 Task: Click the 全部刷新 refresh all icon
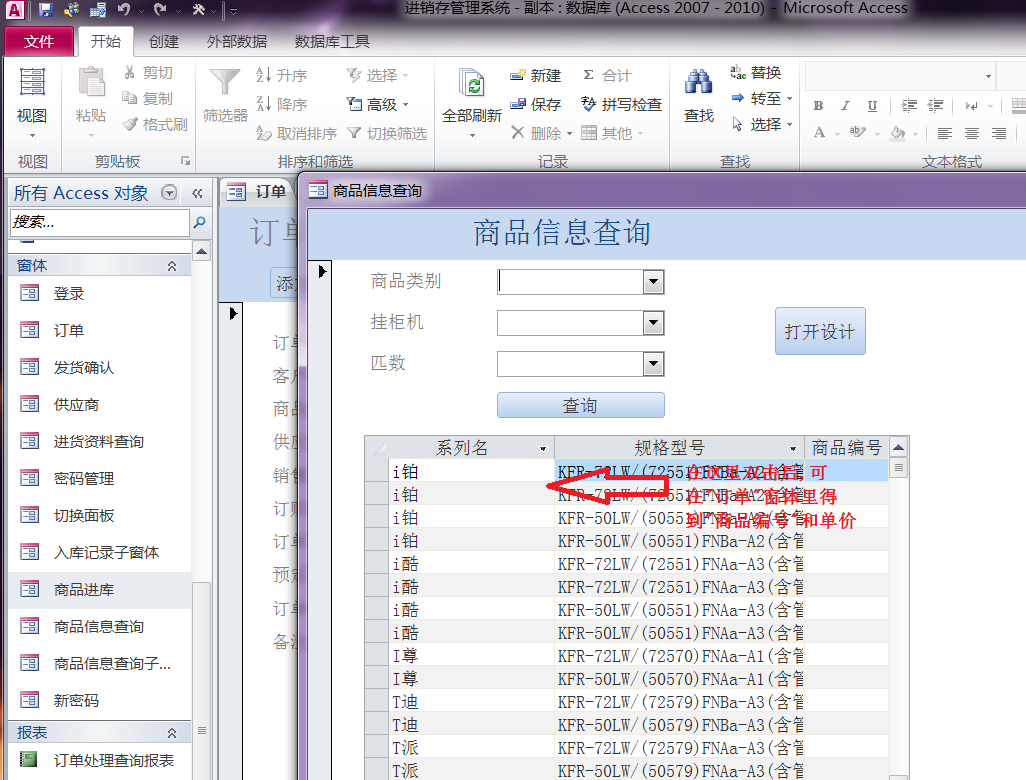coord(471,84)
